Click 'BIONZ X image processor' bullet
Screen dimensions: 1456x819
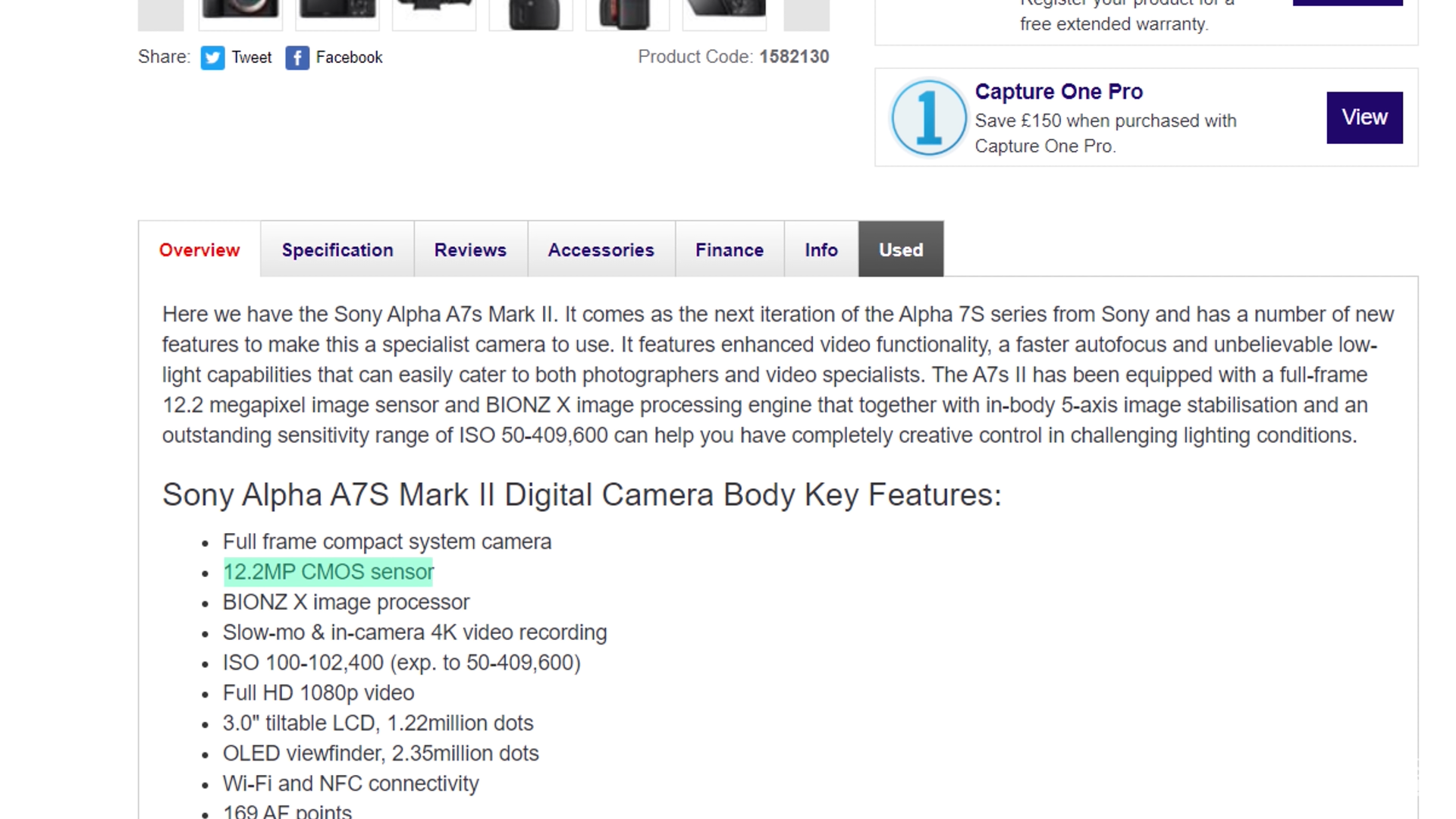pyautogui.click(x=346, y=602)
